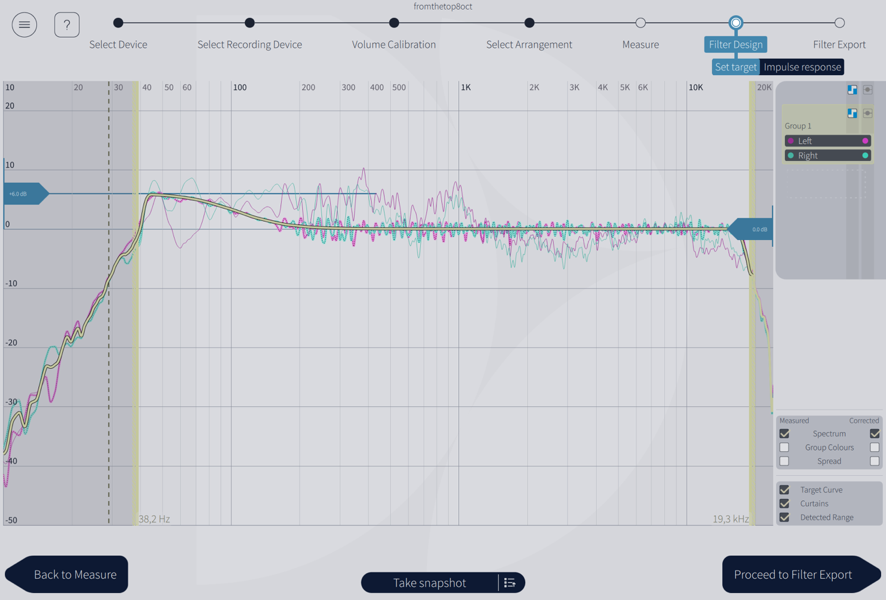Viewport: 886px width, 600px height.
Task: Open the hamburger main menu
Action: click(x=25, y=24)
